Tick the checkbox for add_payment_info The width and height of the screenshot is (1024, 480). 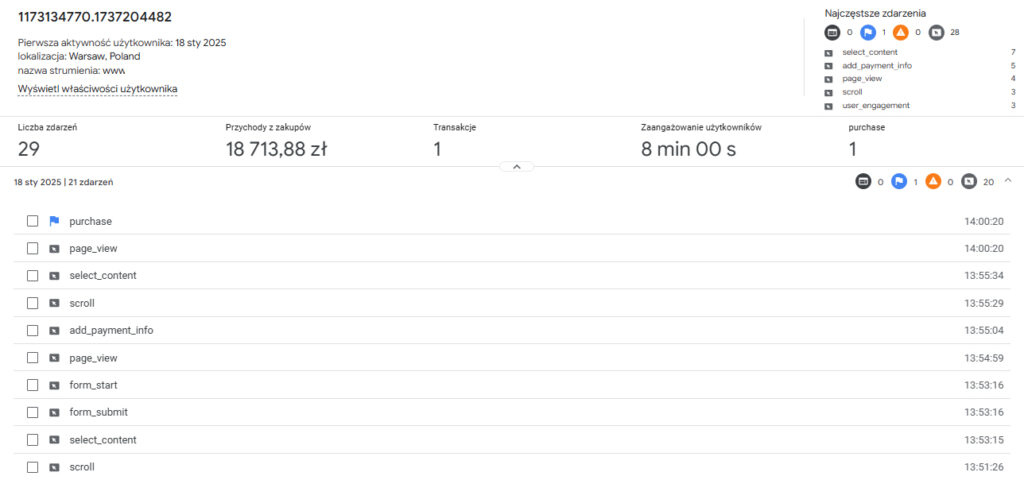[x=33, y=330]
